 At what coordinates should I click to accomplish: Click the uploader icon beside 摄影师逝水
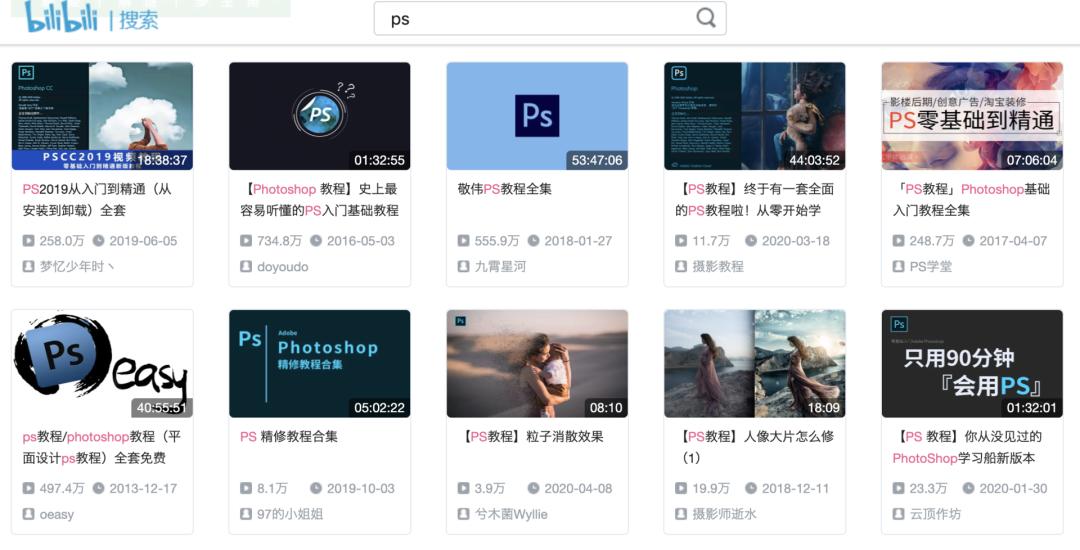point(681,515)
